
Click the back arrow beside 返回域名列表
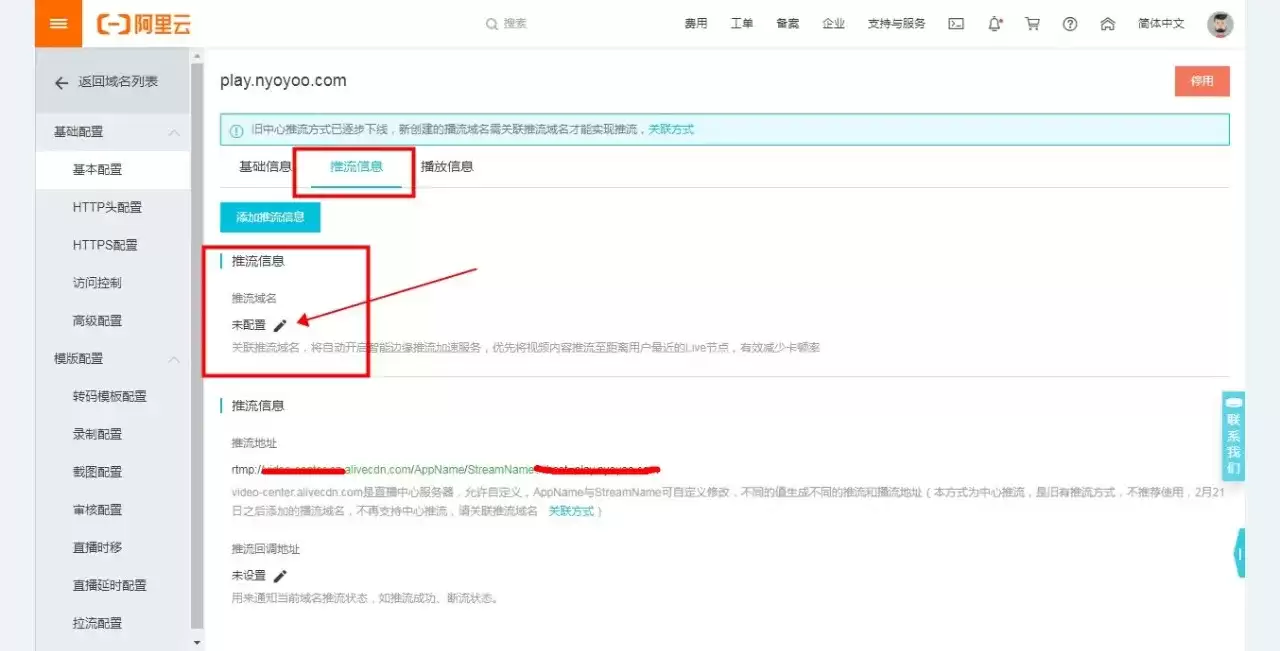(x=62, y=83)
